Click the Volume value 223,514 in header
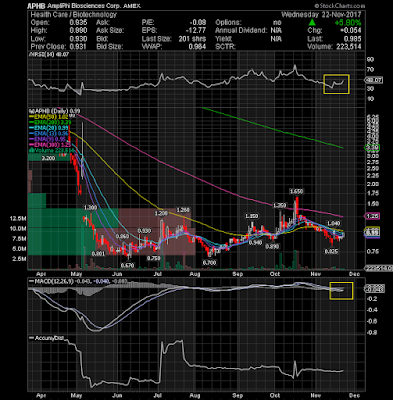 [348, 47]
